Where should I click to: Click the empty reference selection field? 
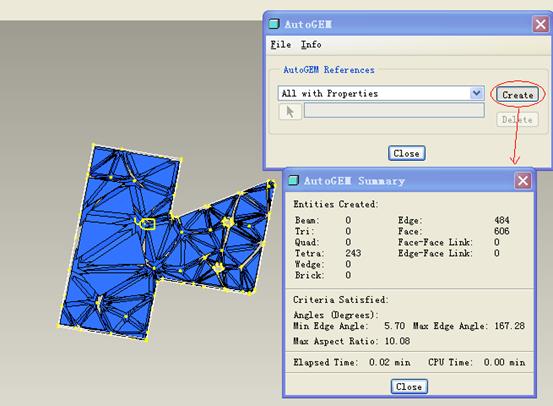[x=394, y=110]
